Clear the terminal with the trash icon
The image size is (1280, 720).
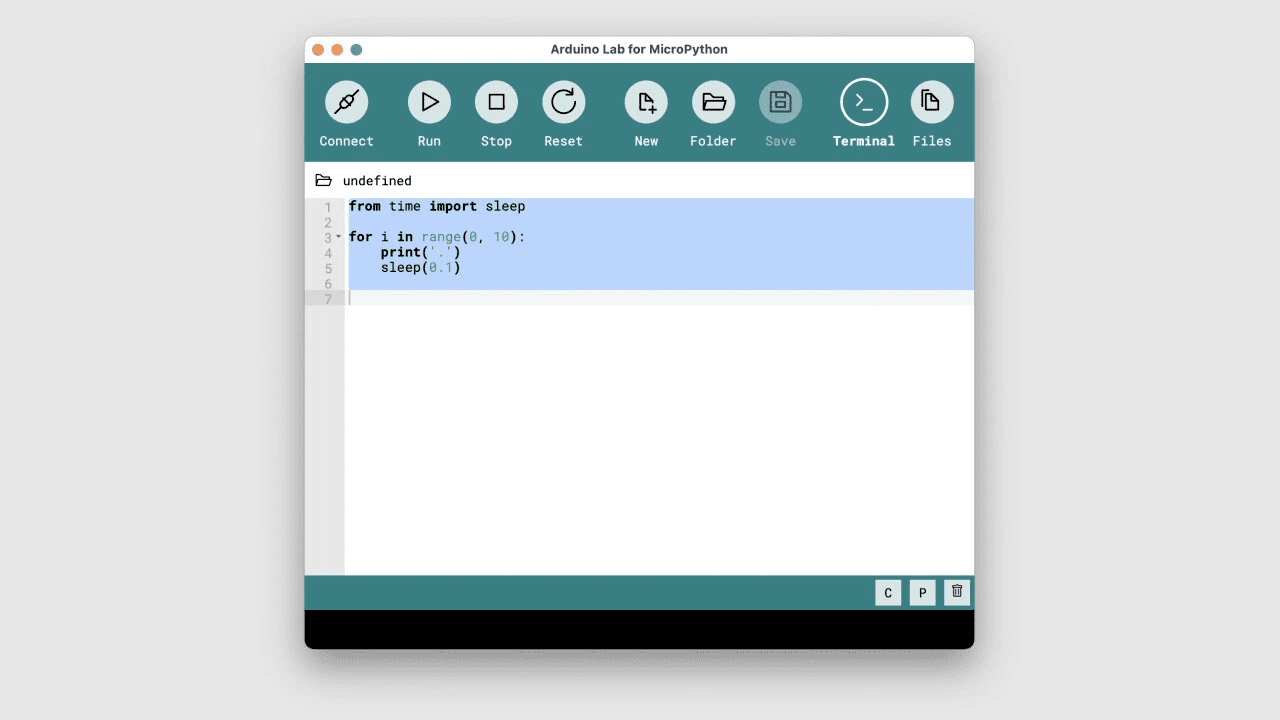(x=956, y=592)
